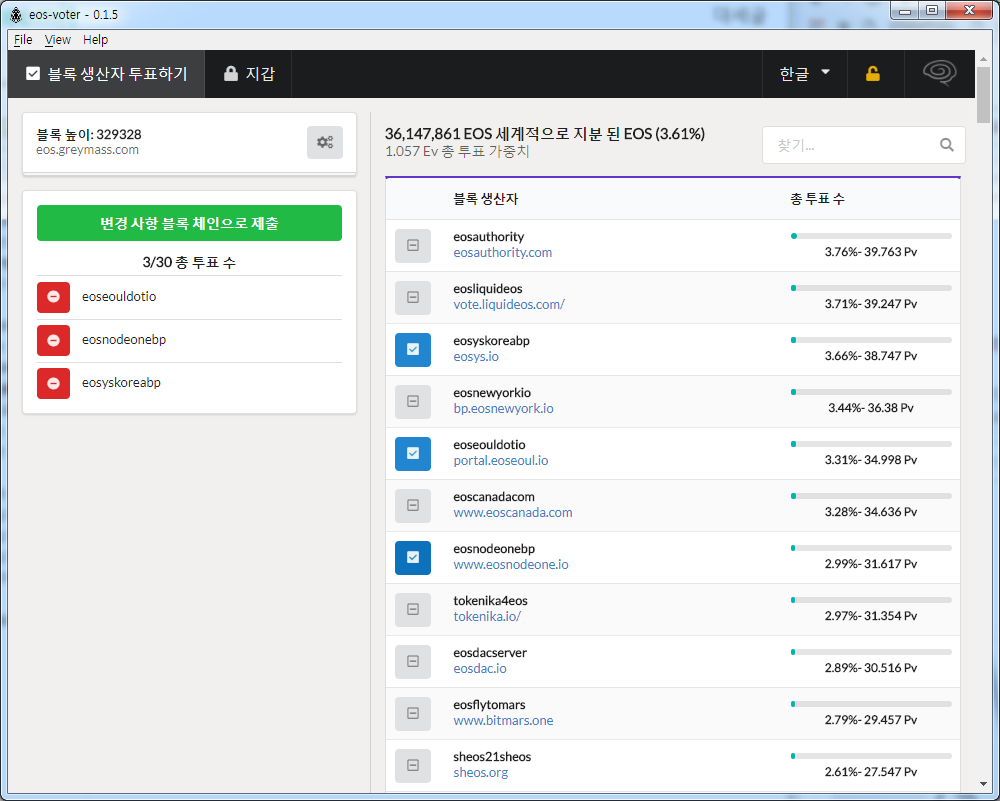Remove eosnodeonebp from the vote list
This screenshot has width=1000, height=801.
click(x=54, y=340)
